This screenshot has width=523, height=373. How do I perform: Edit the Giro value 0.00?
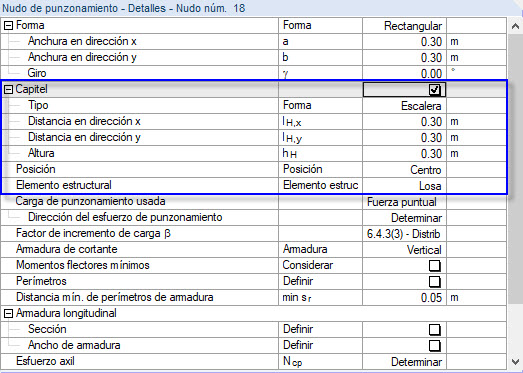(405, 73)
